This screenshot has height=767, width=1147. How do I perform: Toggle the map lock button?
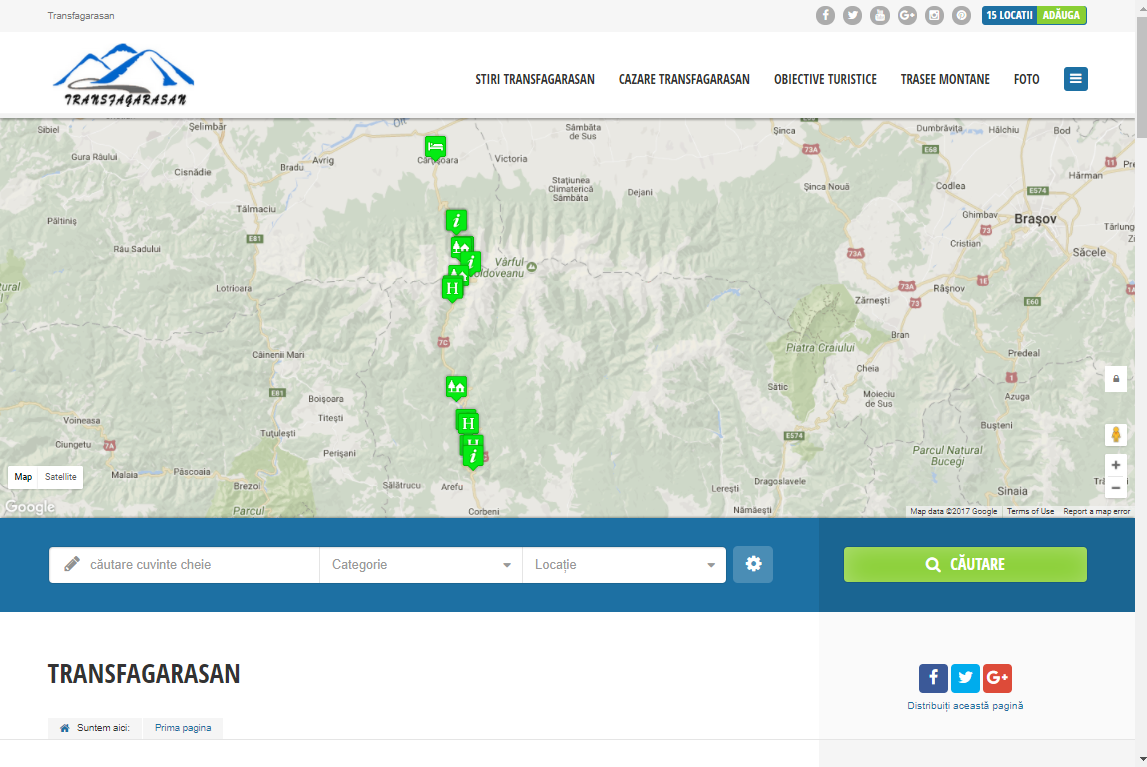(1116, 379)
